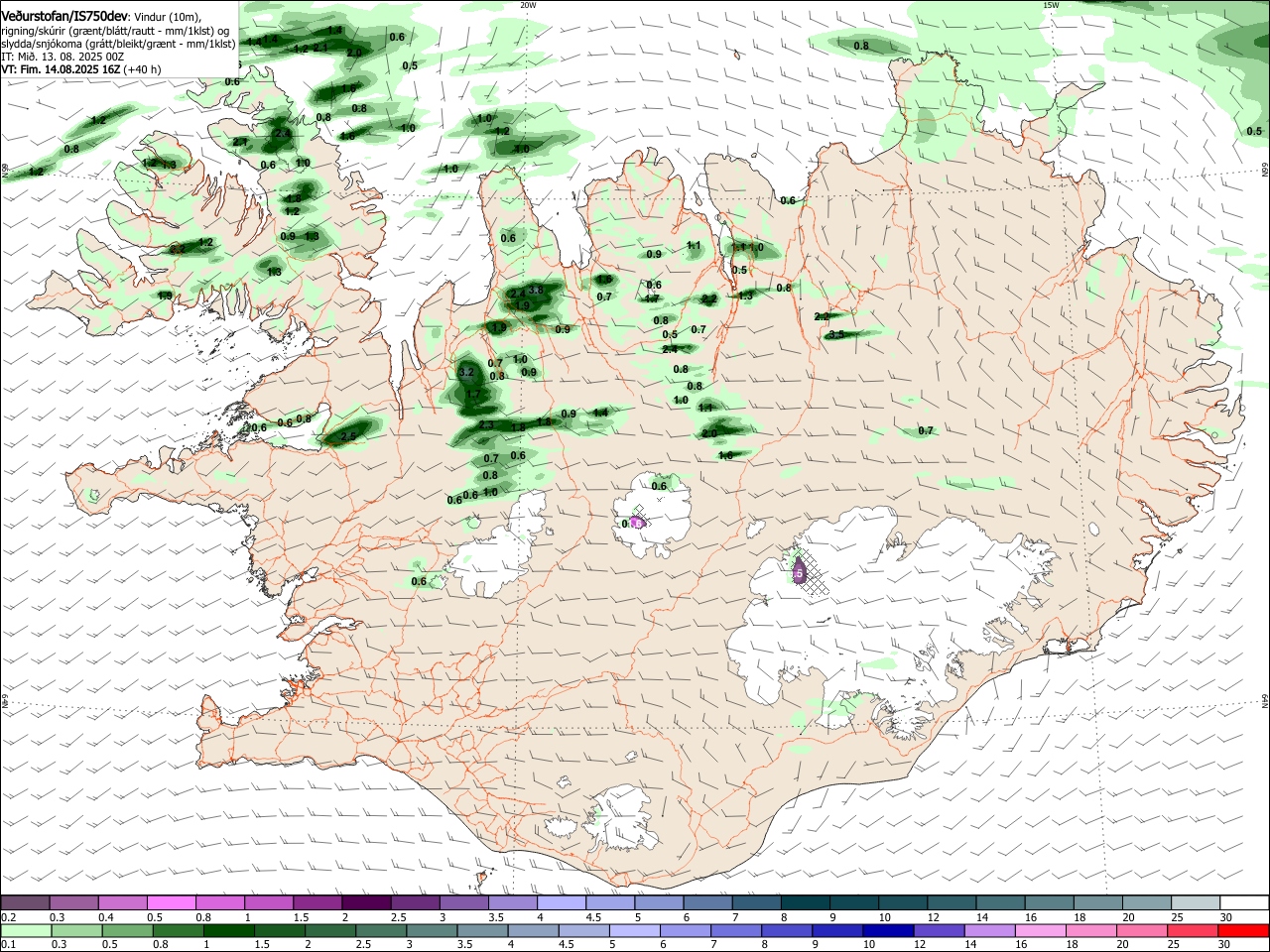
Task: Click the Veðurstofan/IS750dev title text
Action: click(x=63, y=16)
